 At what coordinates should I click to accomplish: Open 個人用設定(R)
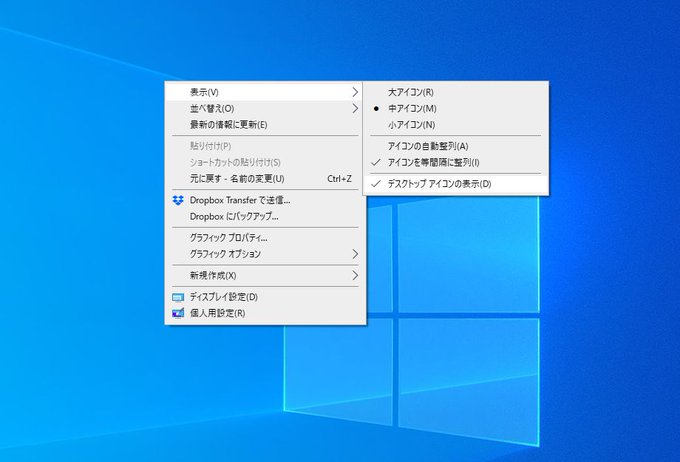265,313
